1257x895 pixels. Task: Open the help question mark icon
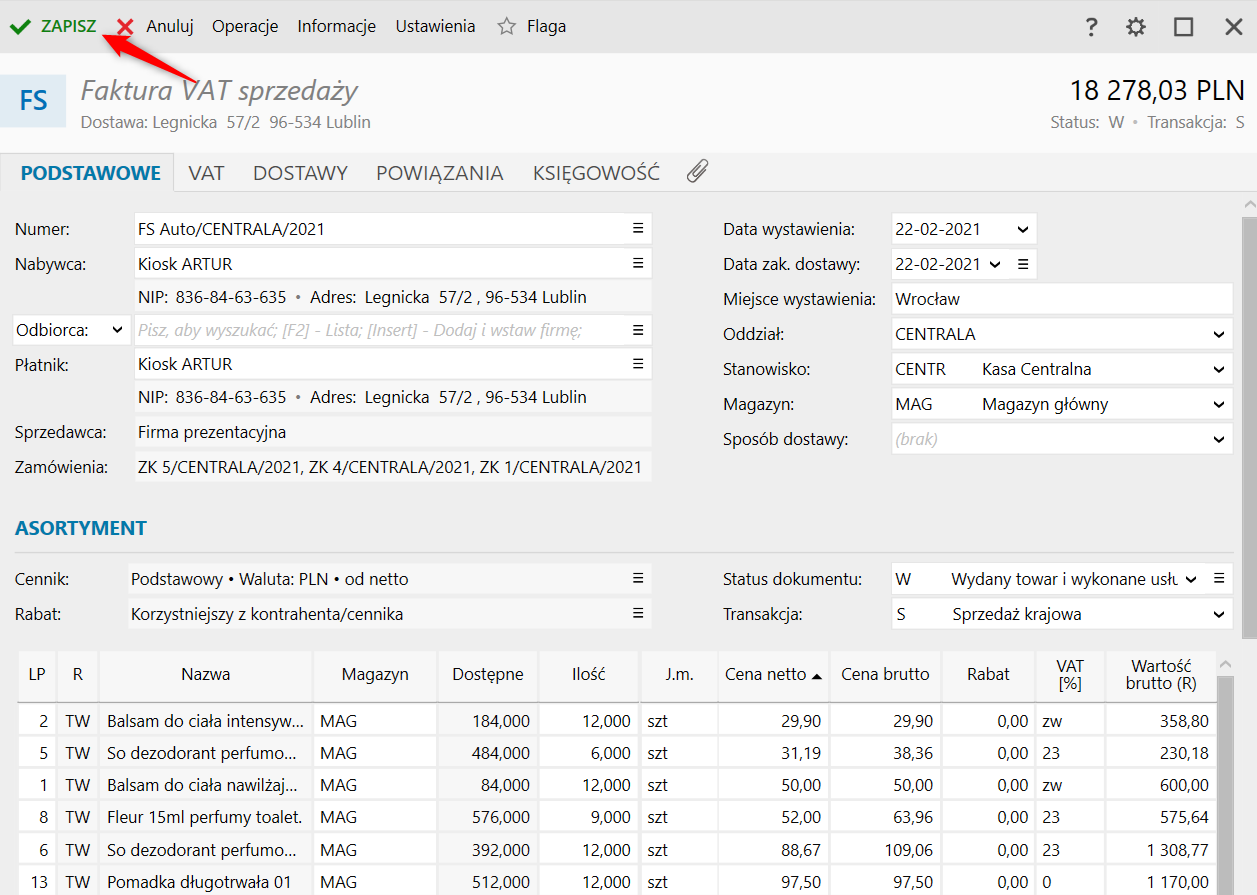pos(1092,27)
